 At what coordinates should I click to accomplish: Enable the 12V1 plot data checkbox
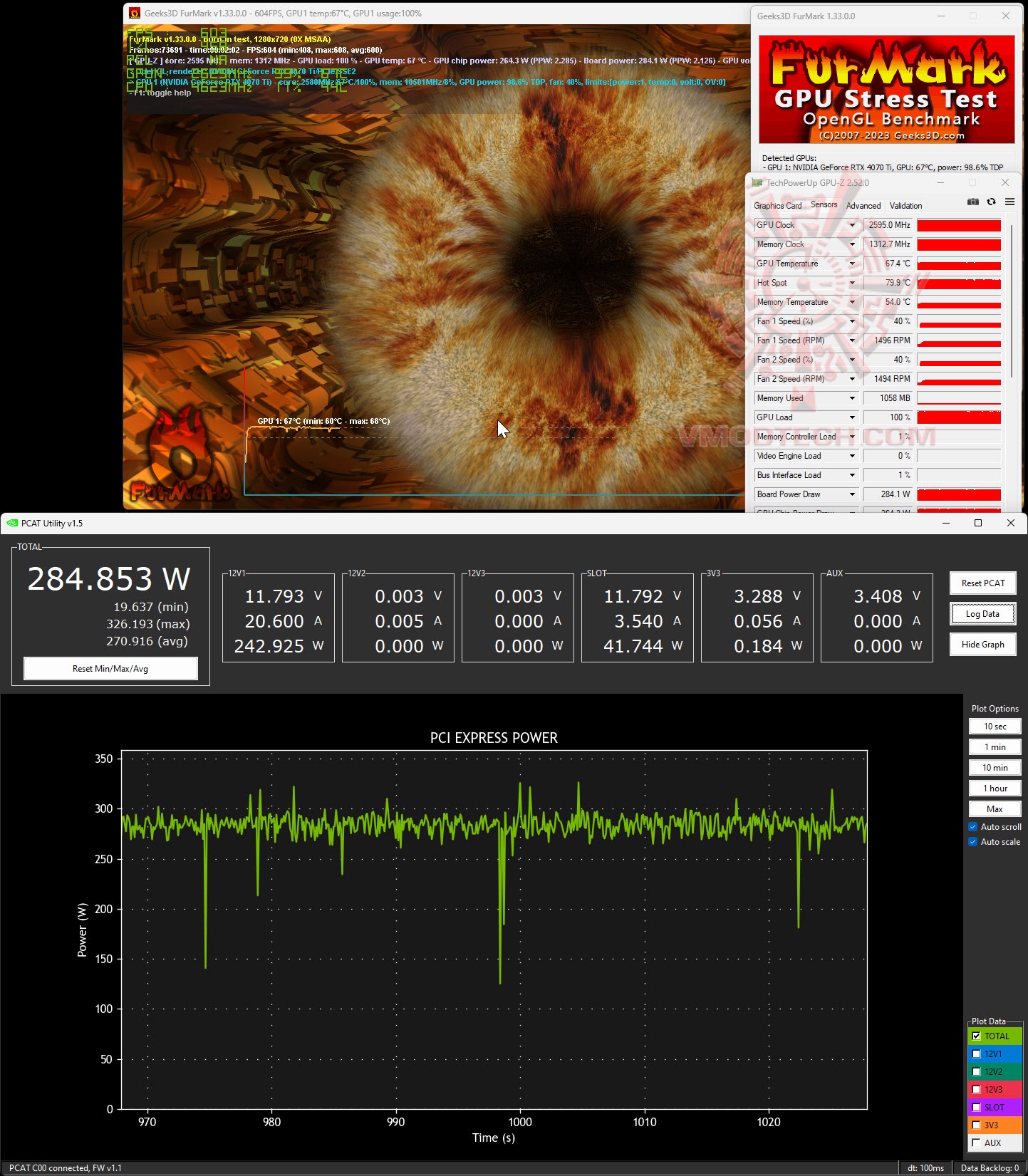coord(977,1054)
